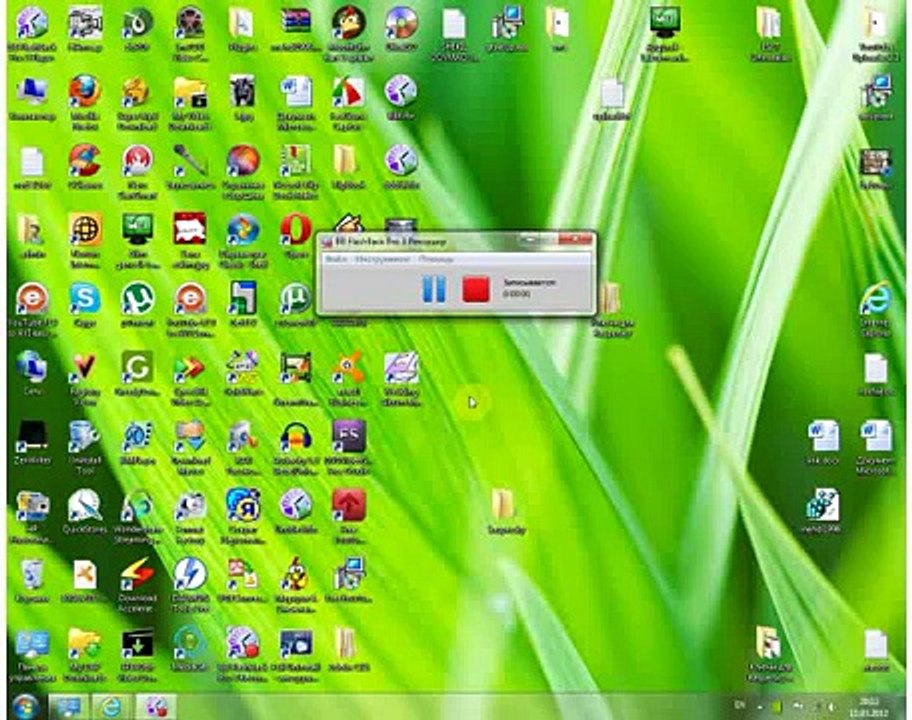Select the red upward arrow desktop icon

(348, 516)
